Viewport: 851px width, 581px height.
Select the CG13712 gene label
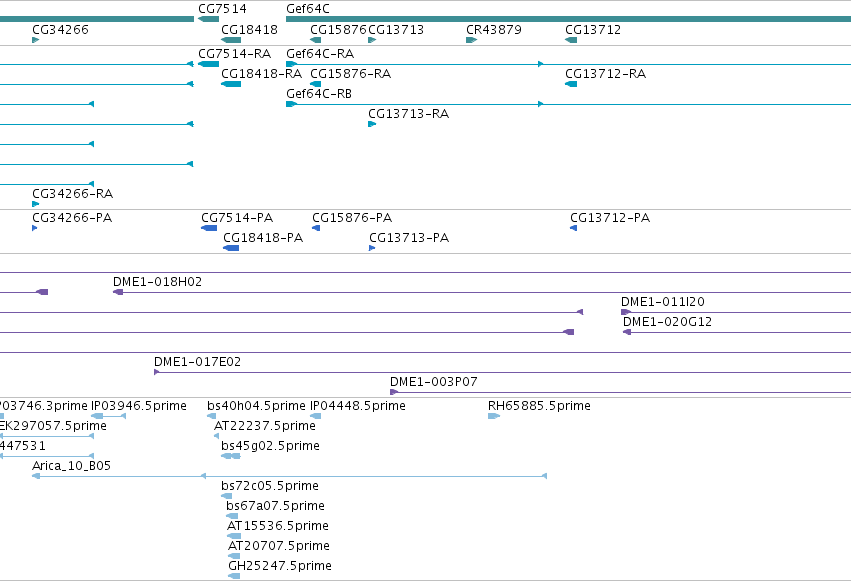click(x=593, y=29)
